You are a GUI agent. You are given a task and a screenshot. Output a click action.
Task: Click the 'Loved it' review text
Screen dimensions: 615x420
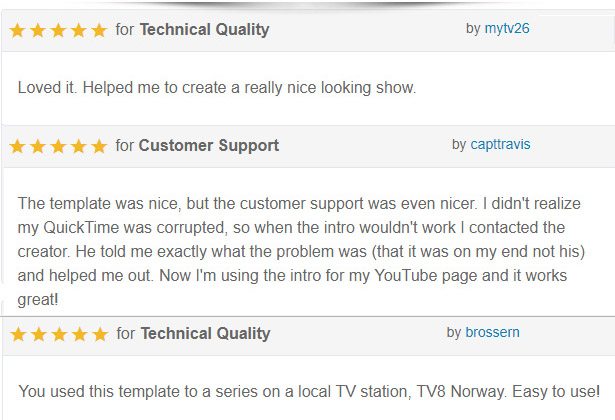pos(217,87)
